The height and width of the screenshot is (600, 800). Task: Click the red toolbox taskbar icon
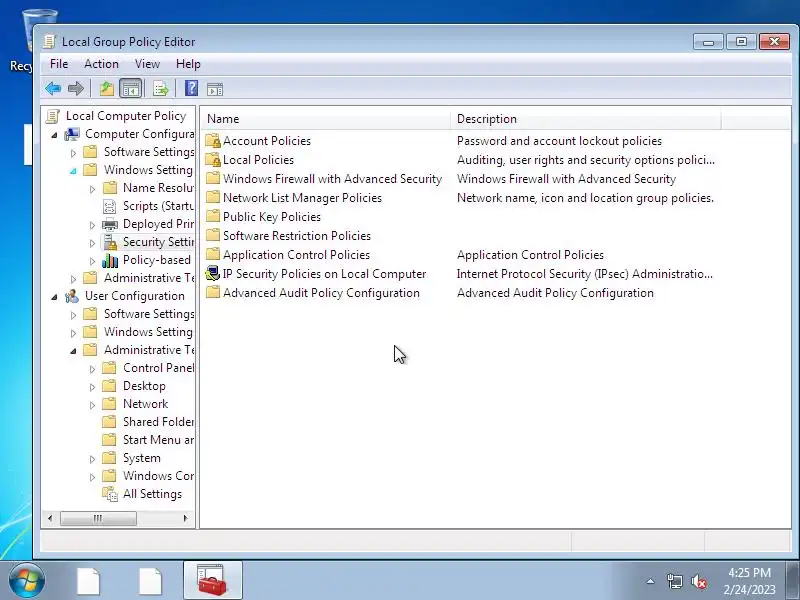pyautogui.click(x=213, y=580)
